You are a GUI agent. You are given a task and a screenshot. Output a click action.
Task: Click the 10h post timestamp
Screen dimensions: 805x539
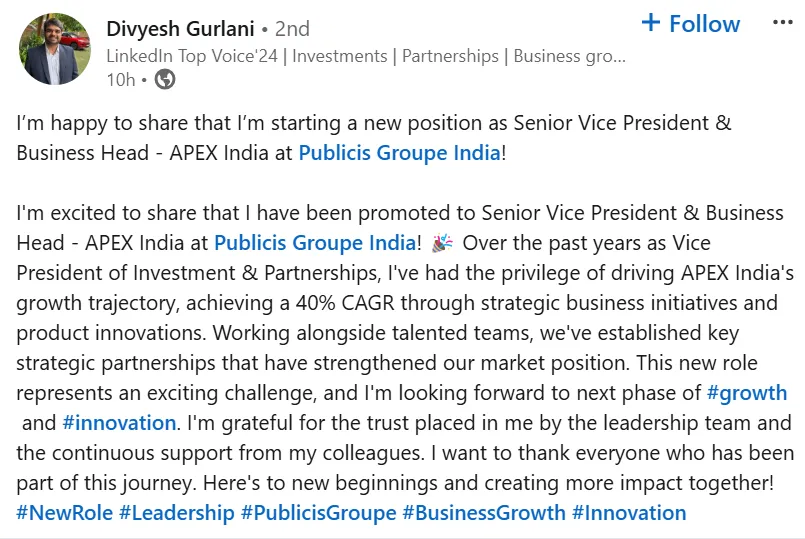pyautogui.click(x=120, y=80)
